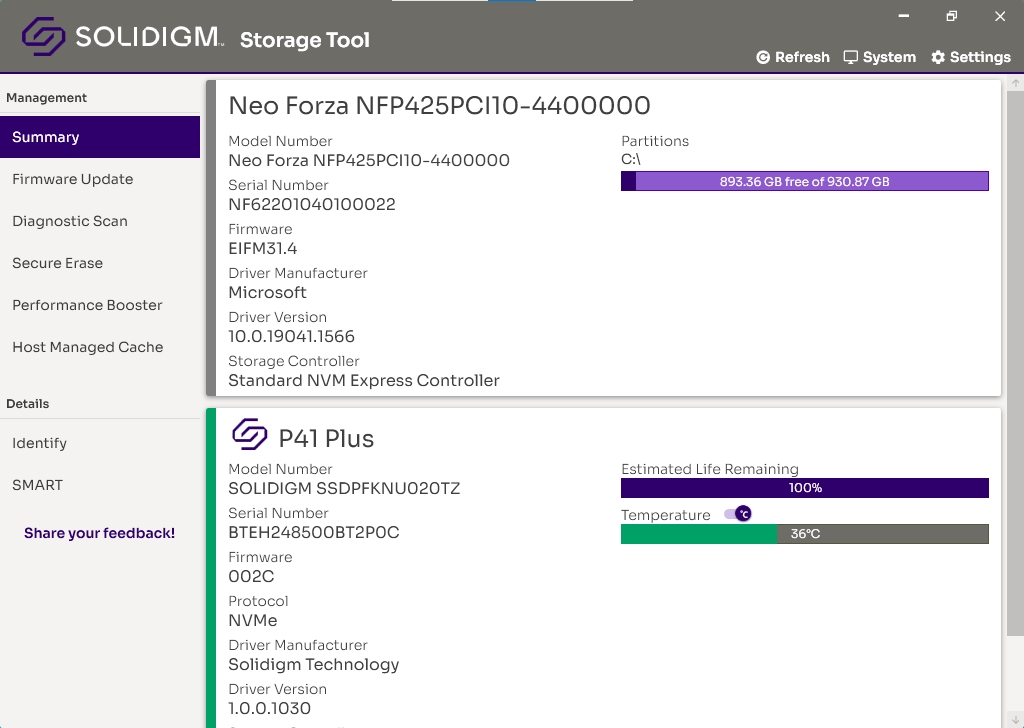Click the 36°C temperature bar
Viewport: 1024px width, 728px height.
(x=805, y=533)
